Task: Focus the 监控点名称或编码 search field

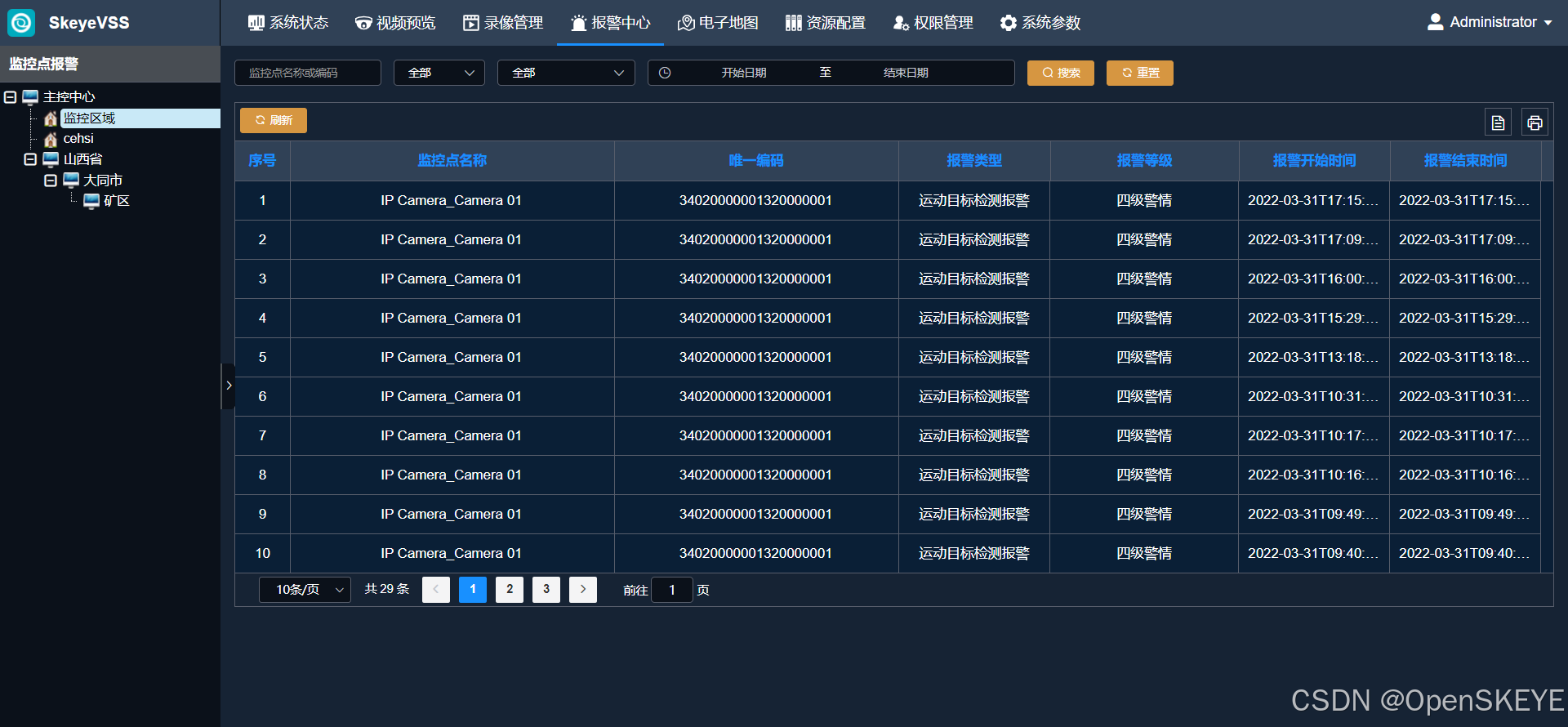Action: pyautogui.click(x=308, y=73)
